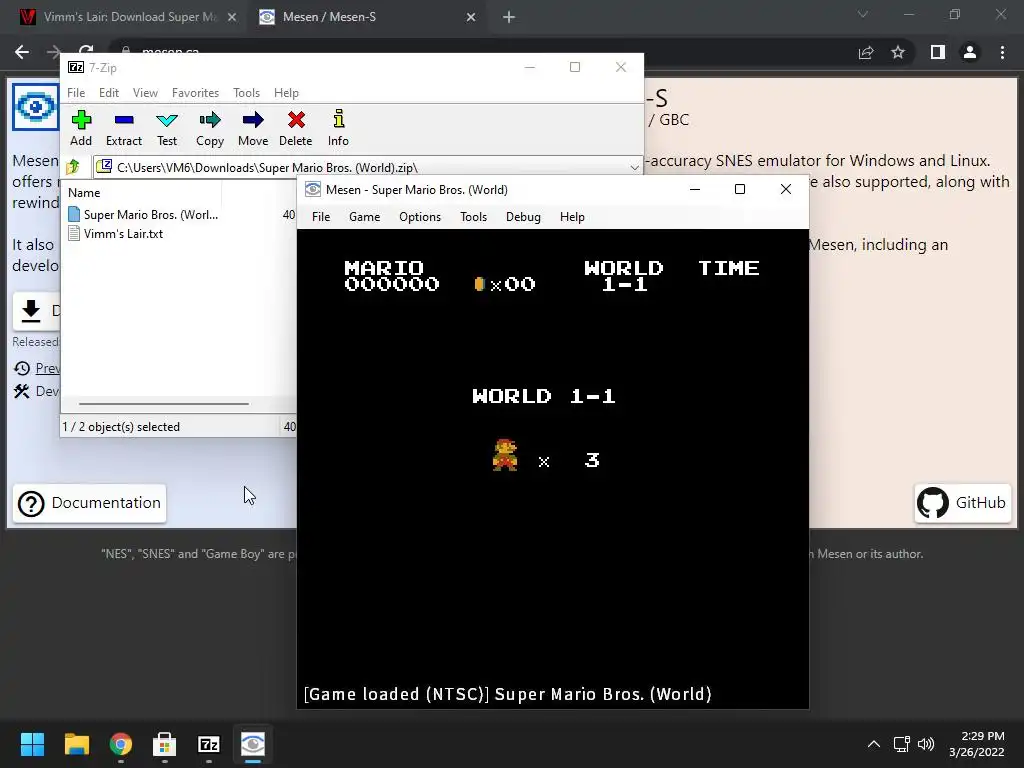Switch to 7-Zip in the taskbar
The height and width of the screenshot is (768, 1024).
(x=209, y=744)
